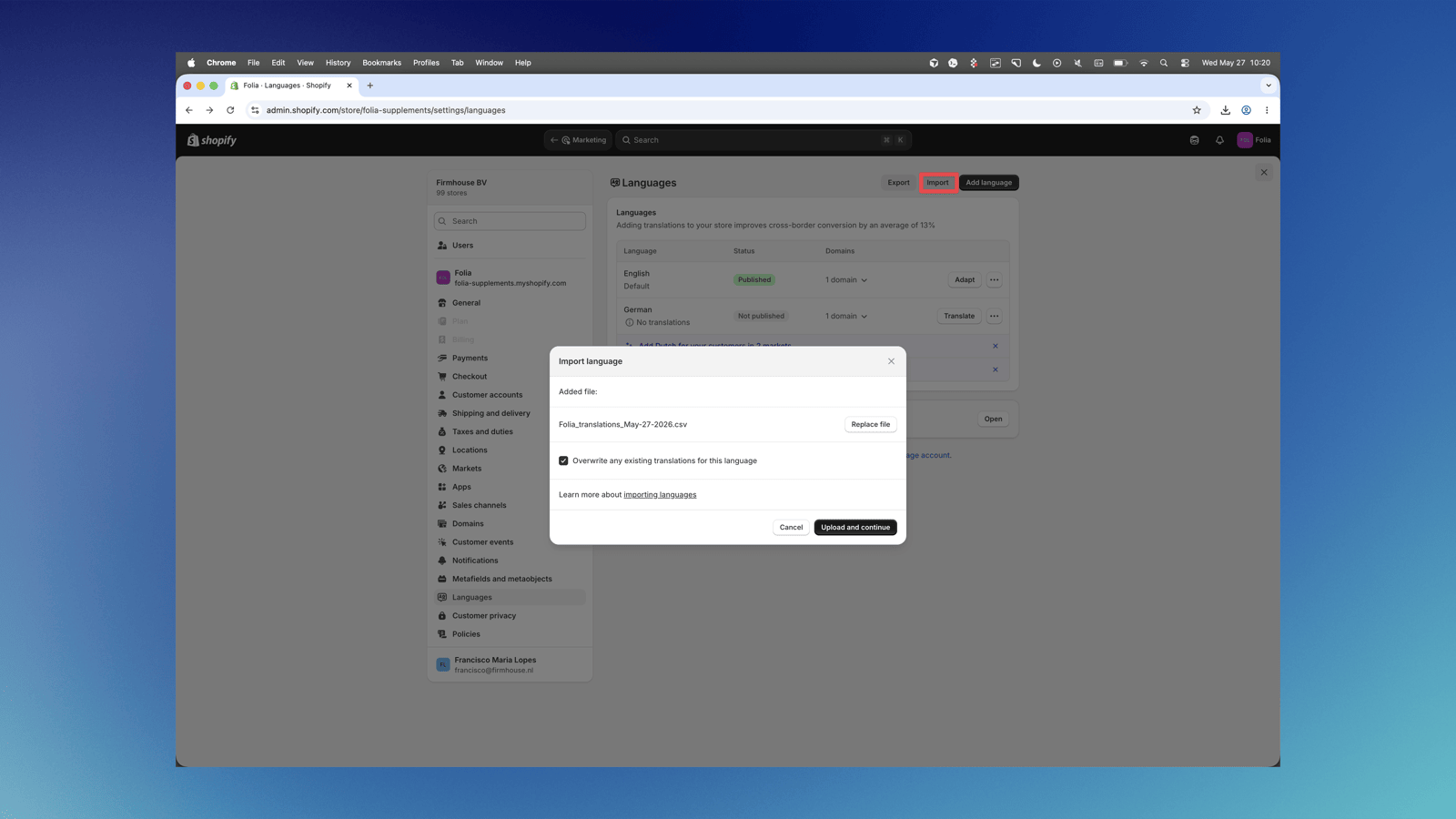Image resolution: width=1456 pixels, height=819 pixels.
Task: Open a new browser tab with plus
Action: 370,86
